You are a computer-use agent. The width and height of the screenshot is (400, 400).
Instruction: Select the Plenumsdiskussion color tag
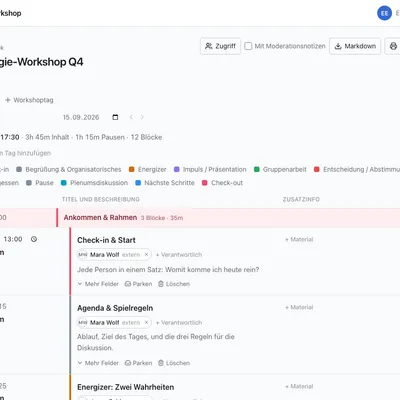[94, 183]
